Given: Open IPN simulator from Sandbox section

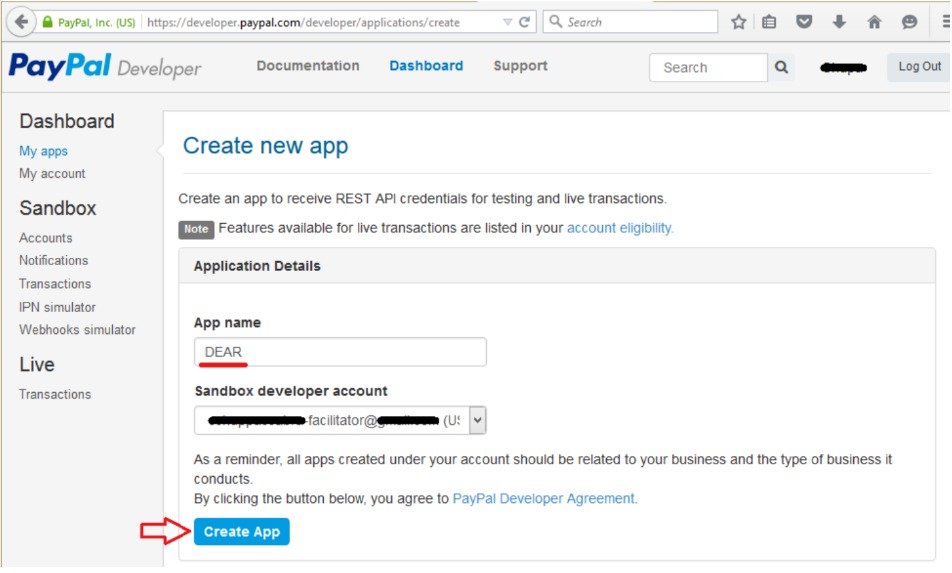Looking at the screenshot, I should [x=57, y=307].
